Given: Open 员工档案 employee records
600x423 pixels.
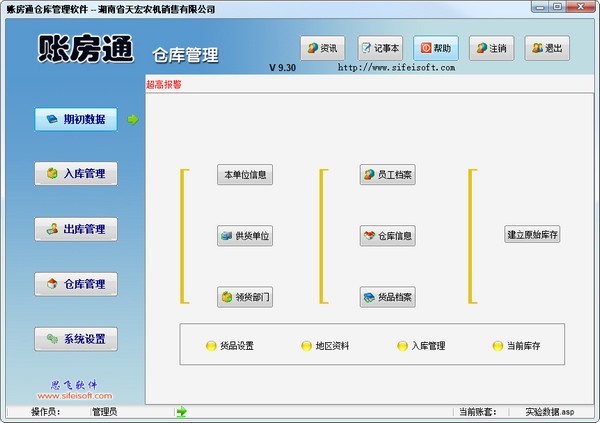Looking at the screenshot, I should [x=388, y=175].
